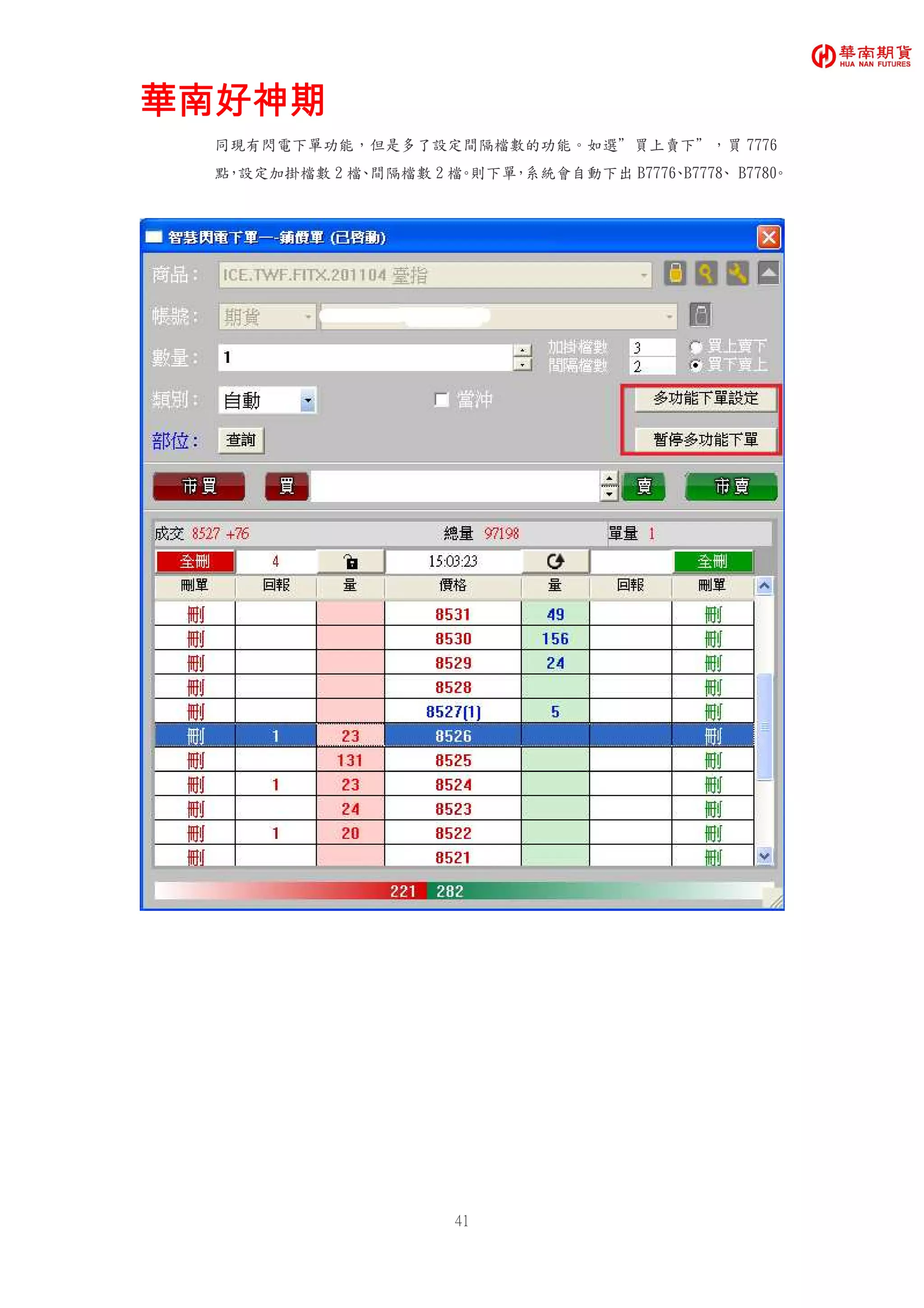Click the red 全刪 delete-all button
The image size is (924, 1308).
point(195,562)
